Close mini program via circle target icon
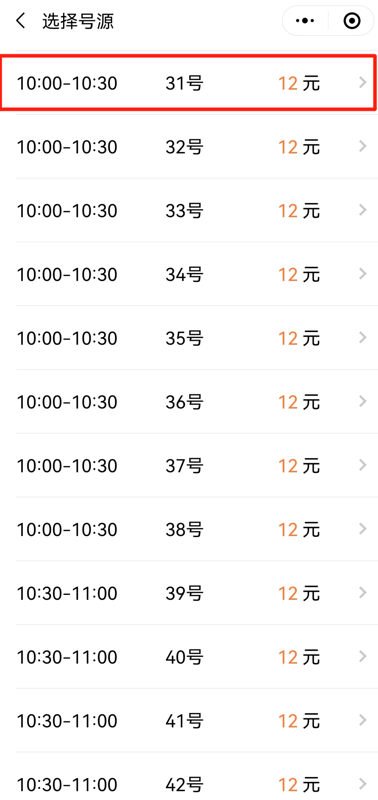The width and height of the screenshot is (378, 800). coord(352,21)
